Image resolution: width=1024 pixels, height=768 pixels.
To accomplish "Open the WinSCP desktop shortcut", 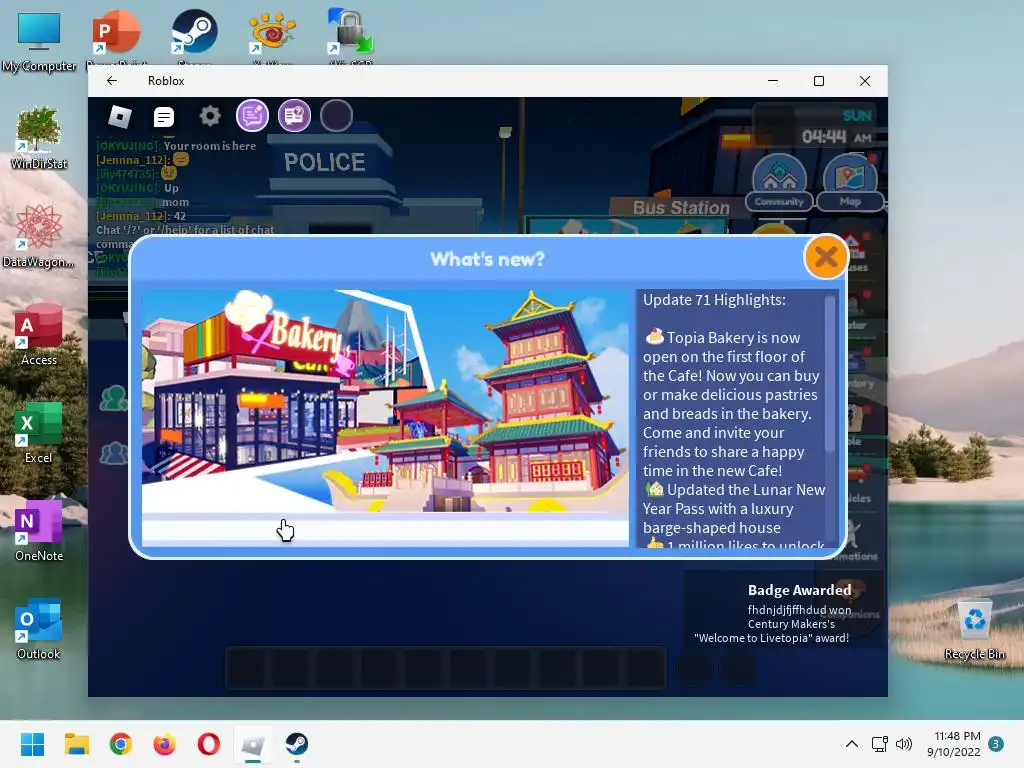I will pyautogui.click(x=350, y=38).
